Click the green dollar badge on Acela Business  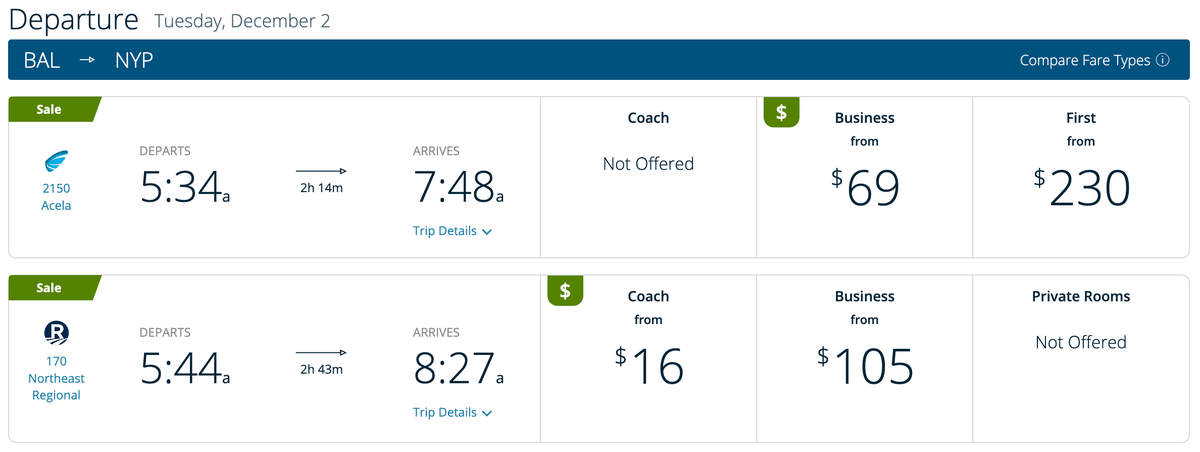[x=781, y=113]
